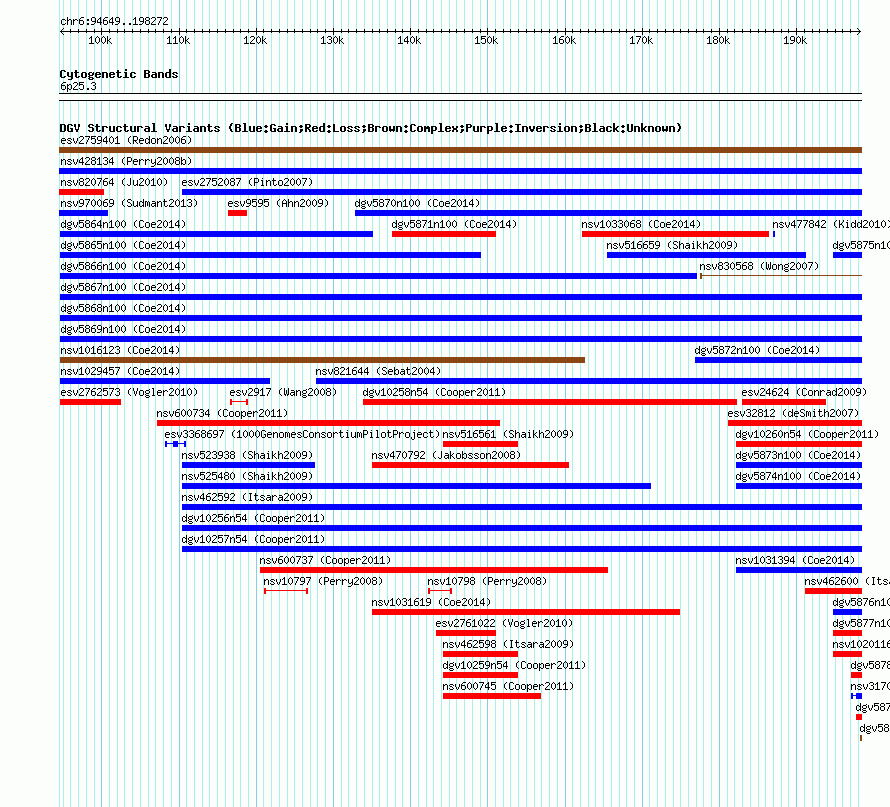Click nsv477842 (Kidd2010) label
This screenshot has height=807, width=890.
click(831, 224)
